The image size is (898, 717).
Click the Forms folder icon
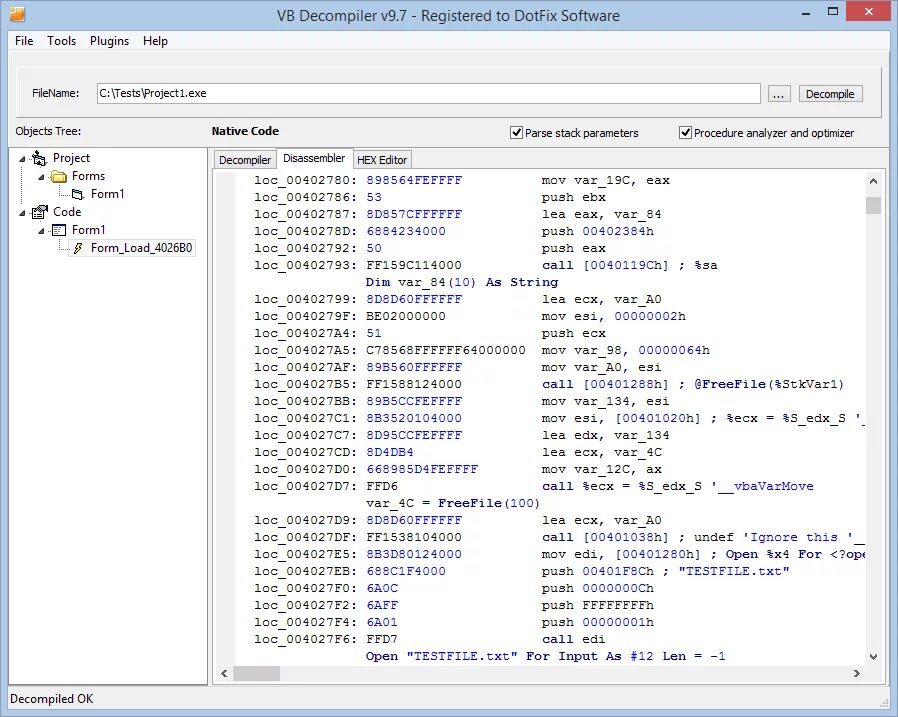click(59, 176)
